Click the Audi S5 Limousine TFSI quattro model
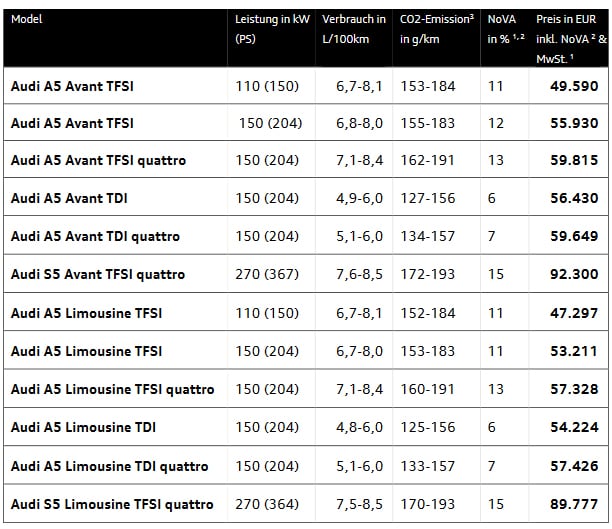This screenshot has height=529, width=612. point(112,504)
